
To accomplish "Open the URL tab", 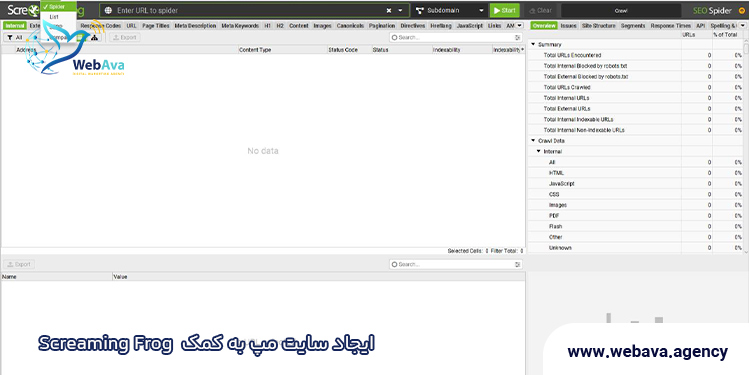I will [131, 26].
